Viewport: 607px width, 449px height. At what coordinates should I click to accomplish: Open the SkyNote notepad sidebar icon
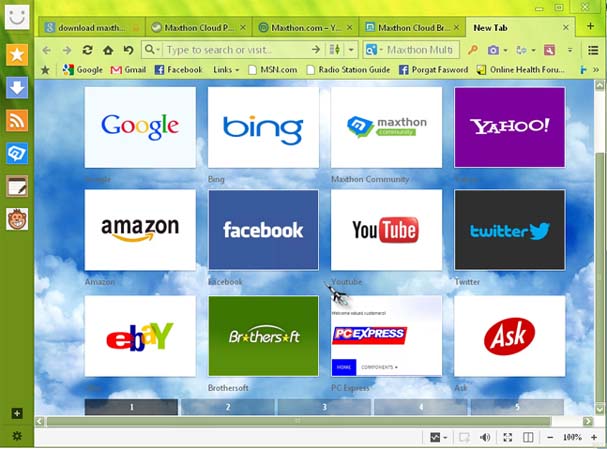tap(17, 187)
